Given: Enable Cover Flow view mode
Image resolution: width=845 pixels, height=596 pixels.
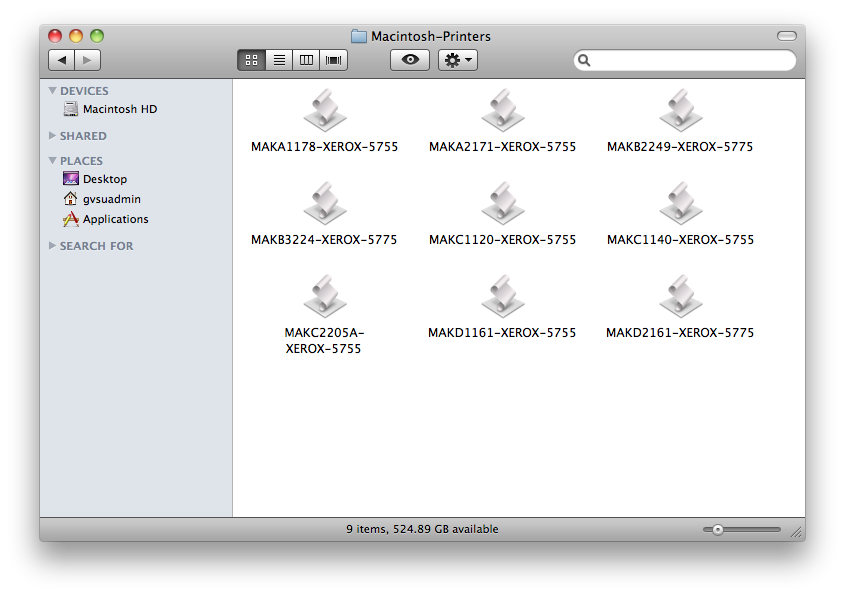Looking at the screenshot, I should (333, 59).
